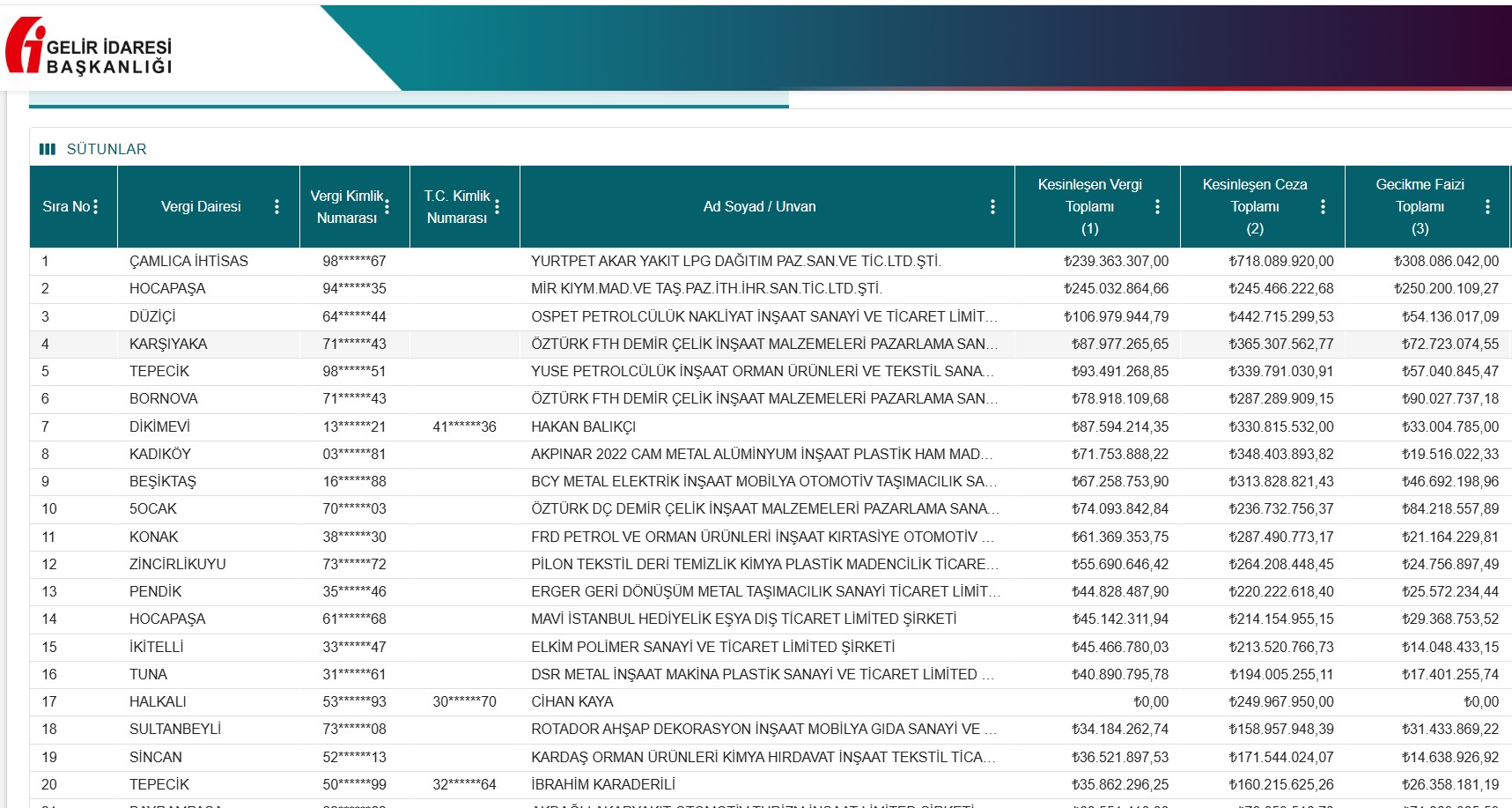Click T.C. ID 30******70 cell
This screenshot has width=1512, height=808.
tap(464, 701)
